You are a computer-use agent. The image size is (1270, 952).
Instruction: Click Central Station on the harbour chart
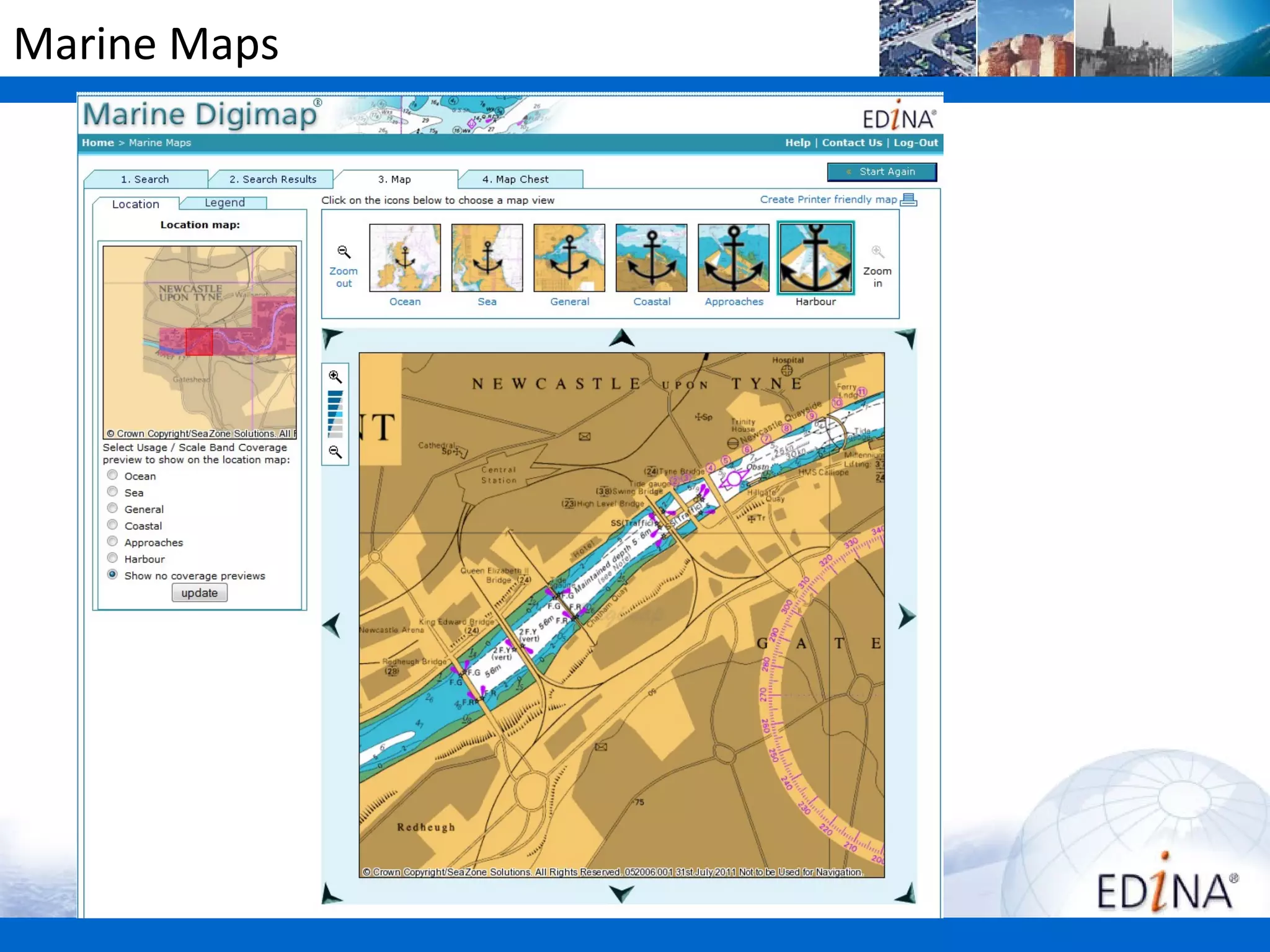click(499, 475)
